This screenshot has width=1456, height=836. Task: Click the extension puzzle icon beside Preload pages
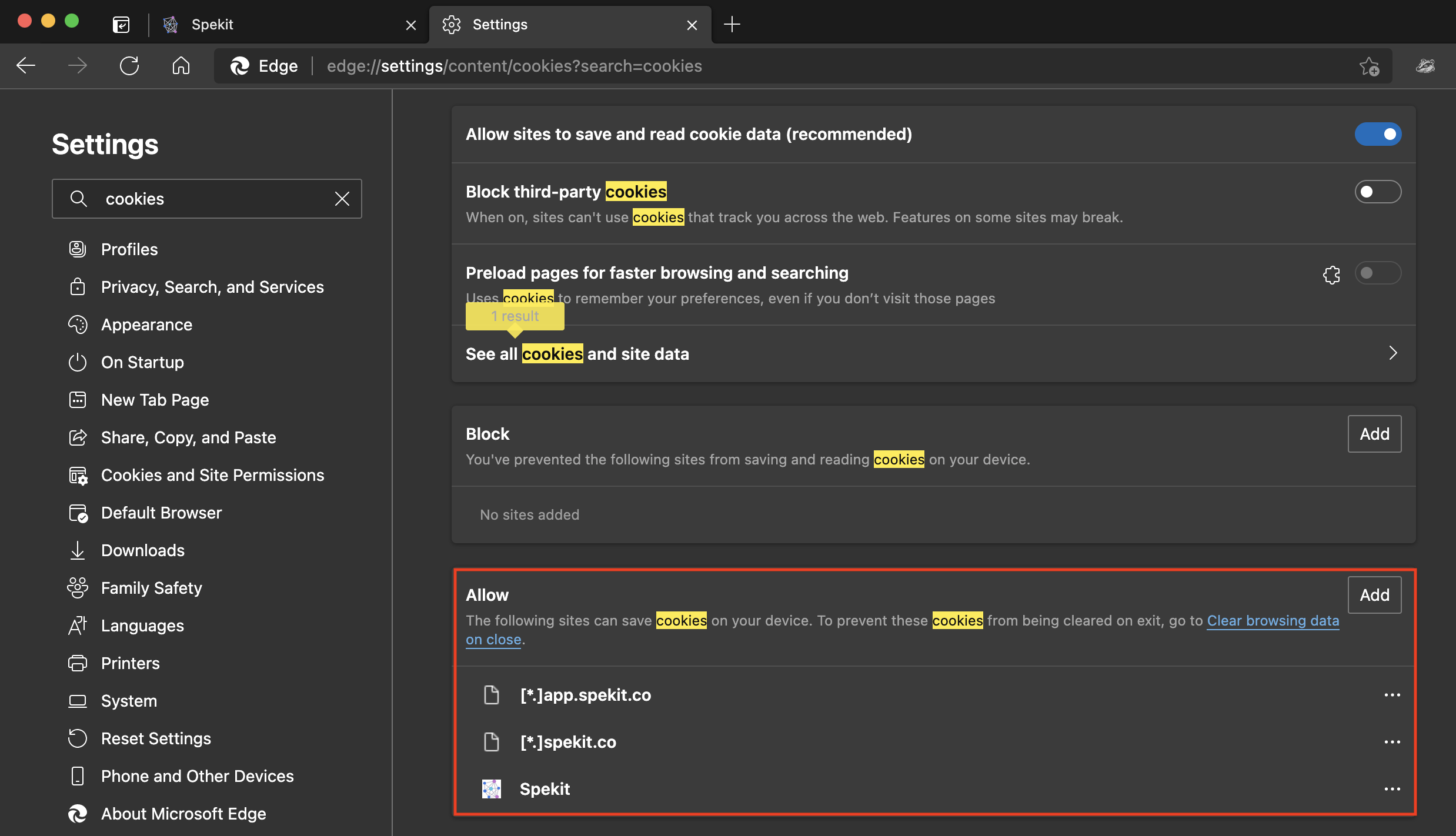coord(1332,274)
